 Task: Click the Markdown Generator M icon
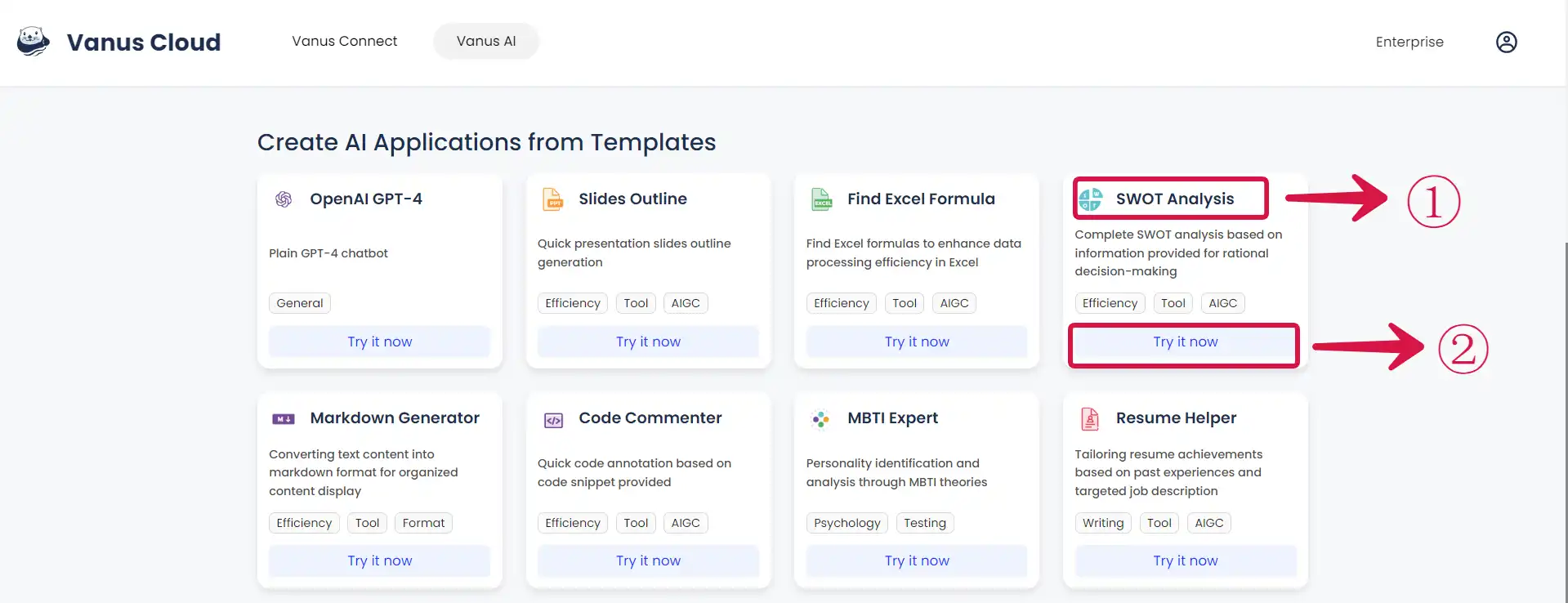(284, 419)
